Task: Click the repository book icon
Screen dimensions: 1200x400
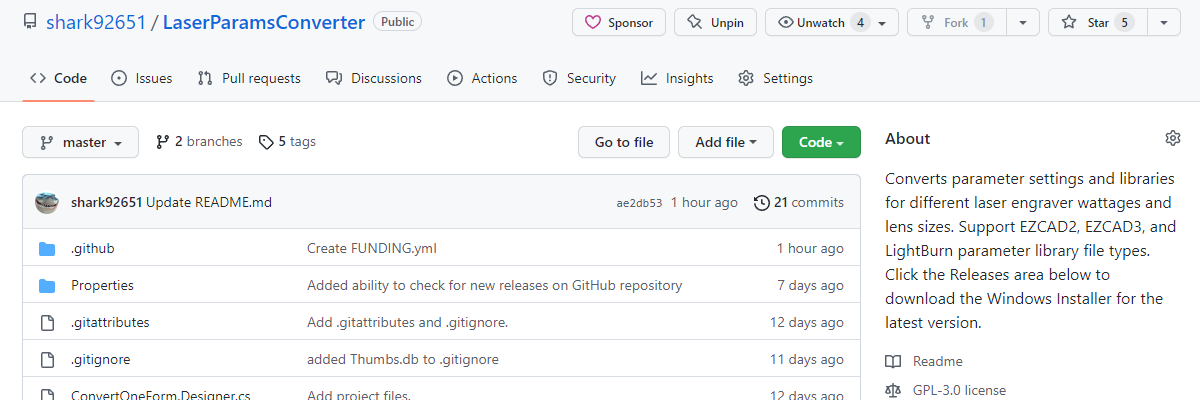Action: click(x=30, y=22)
